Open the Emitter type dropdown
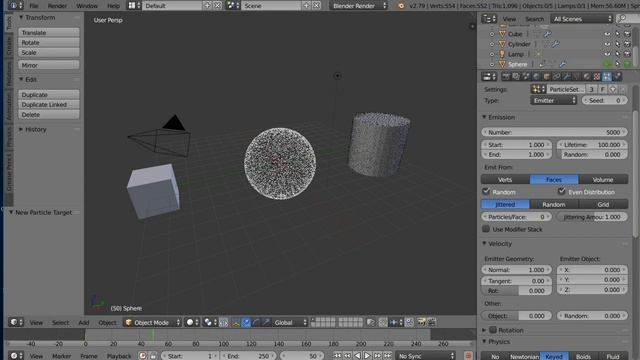This screenshot has width=640, height=360. (553, 100)
